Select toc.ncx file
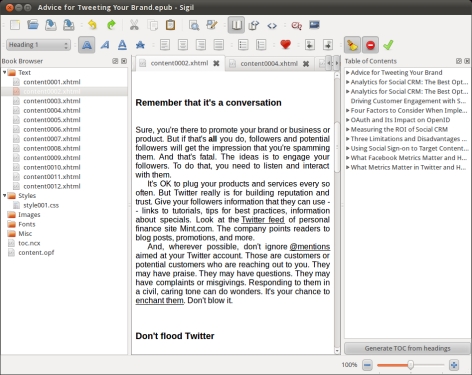 pyautogui.click(x=29, y=243)
